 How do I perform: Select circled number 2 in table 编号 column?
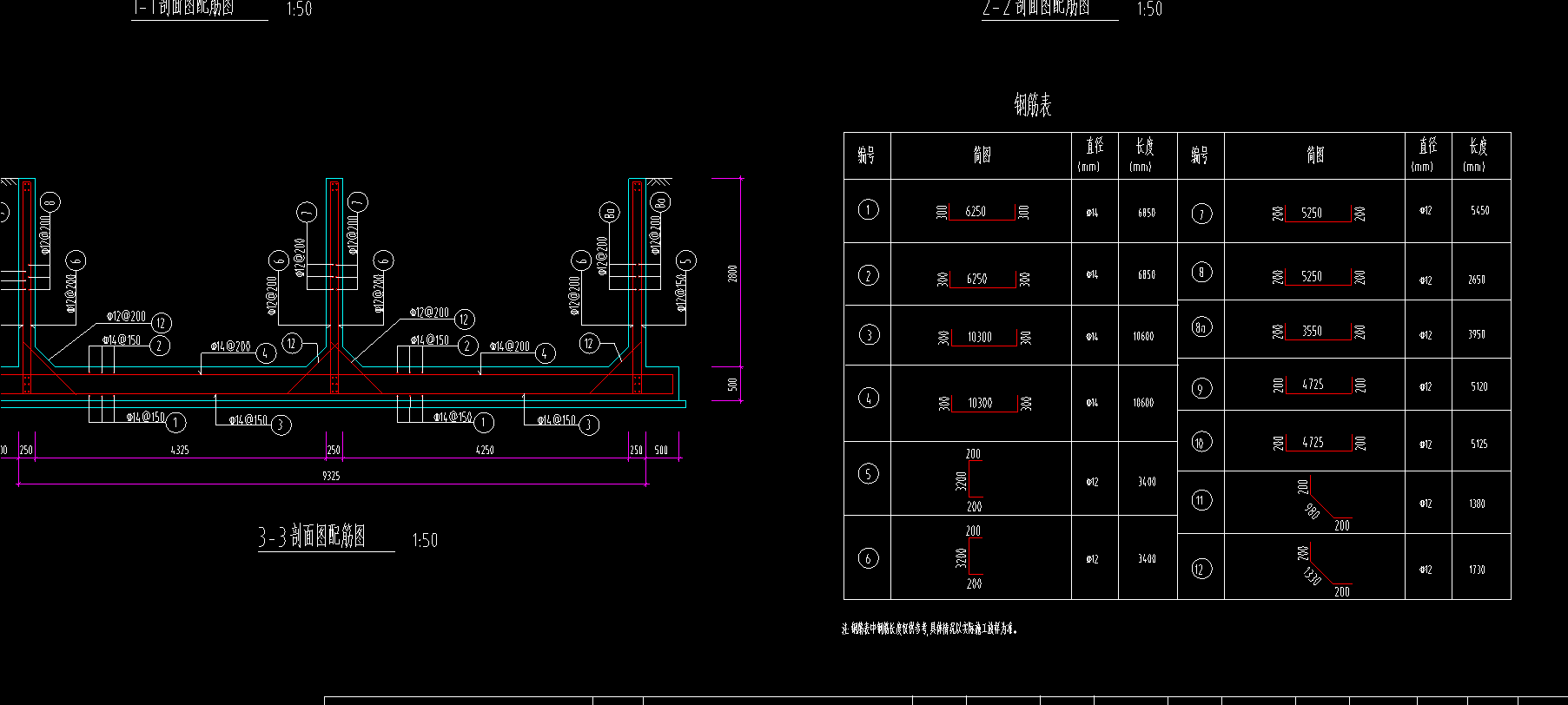[868, 275]
